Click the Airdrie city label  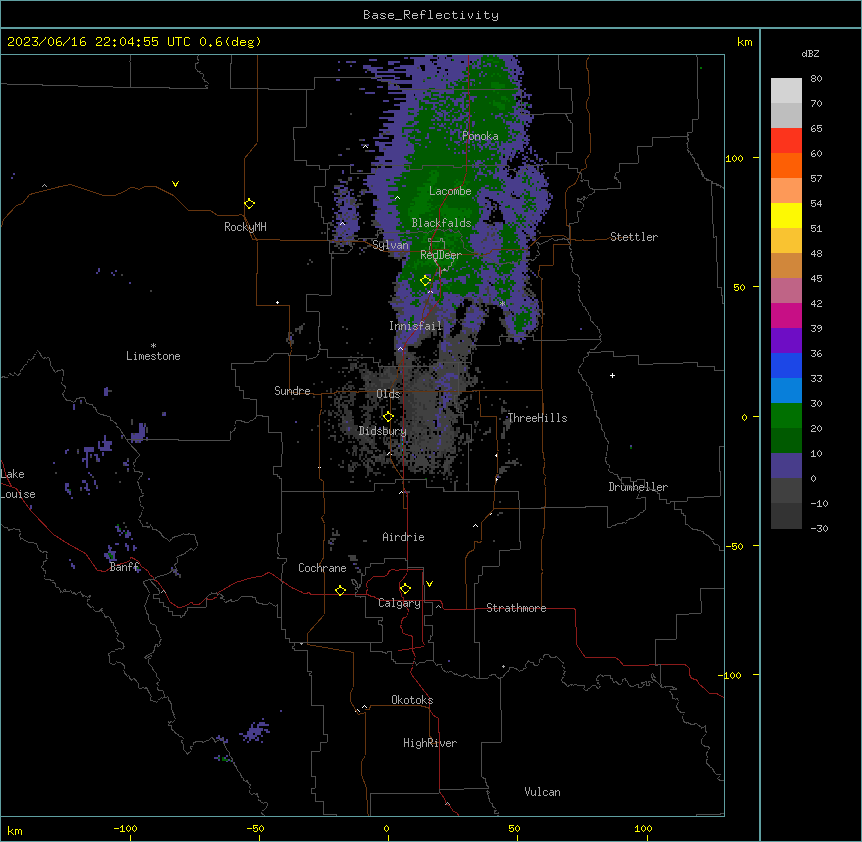coord(403,537)
